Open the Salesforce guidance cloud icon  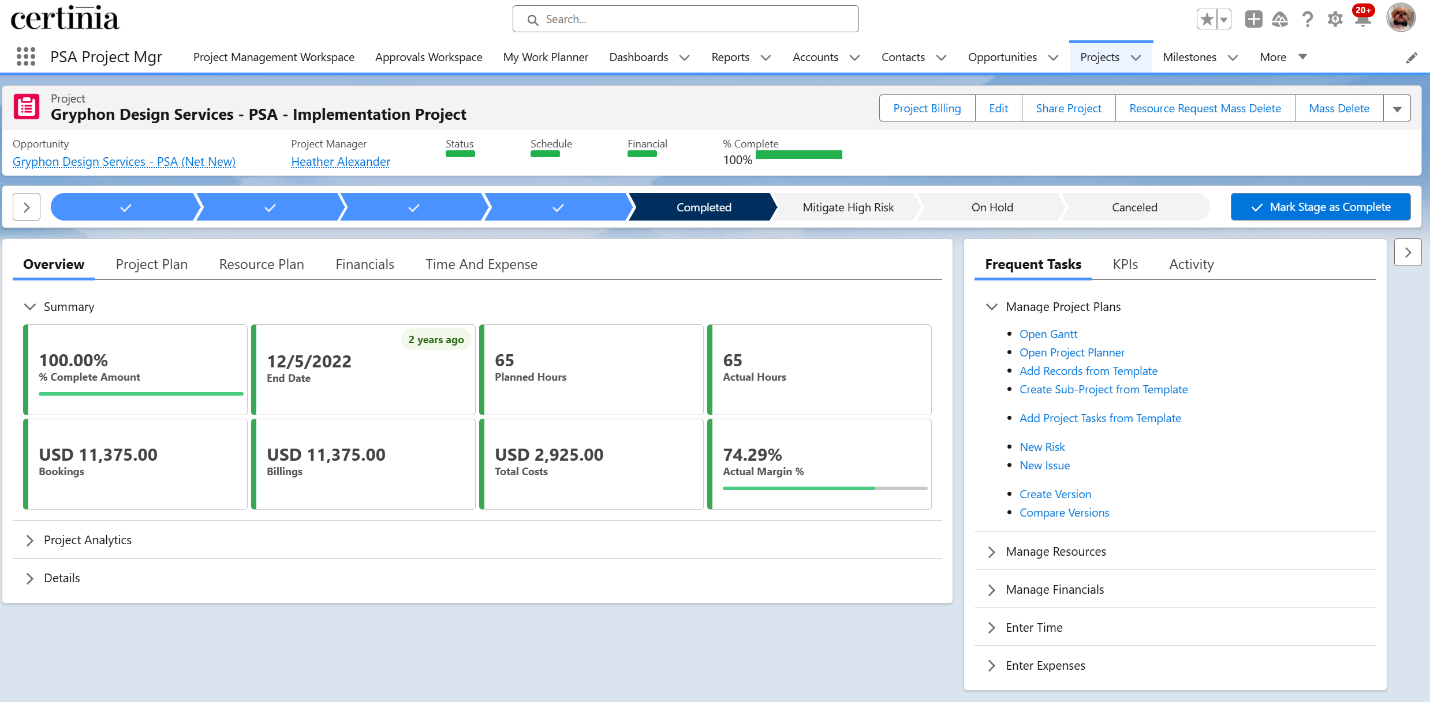(x=1280, y=19)
